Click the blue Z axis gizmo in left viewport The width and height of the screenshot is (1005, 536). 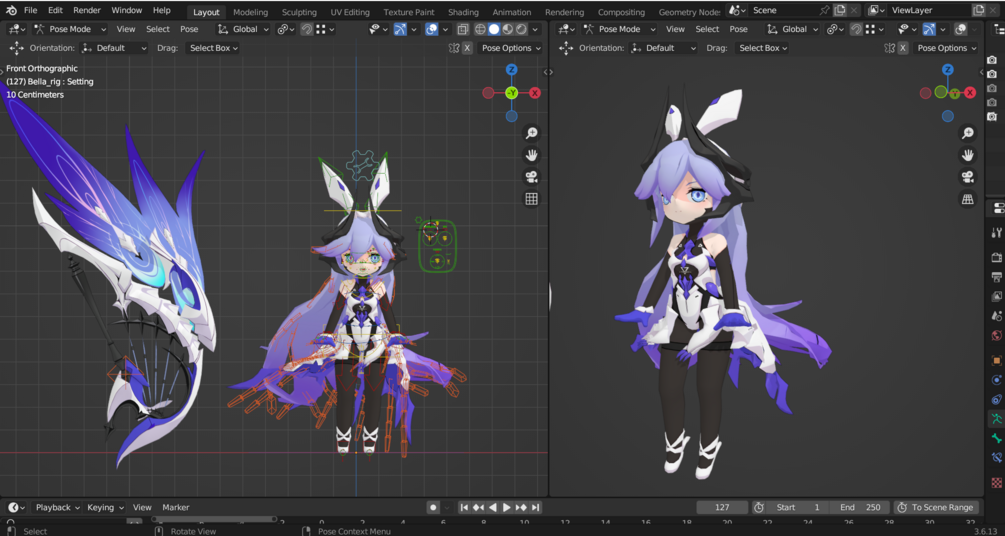point(511,69)
